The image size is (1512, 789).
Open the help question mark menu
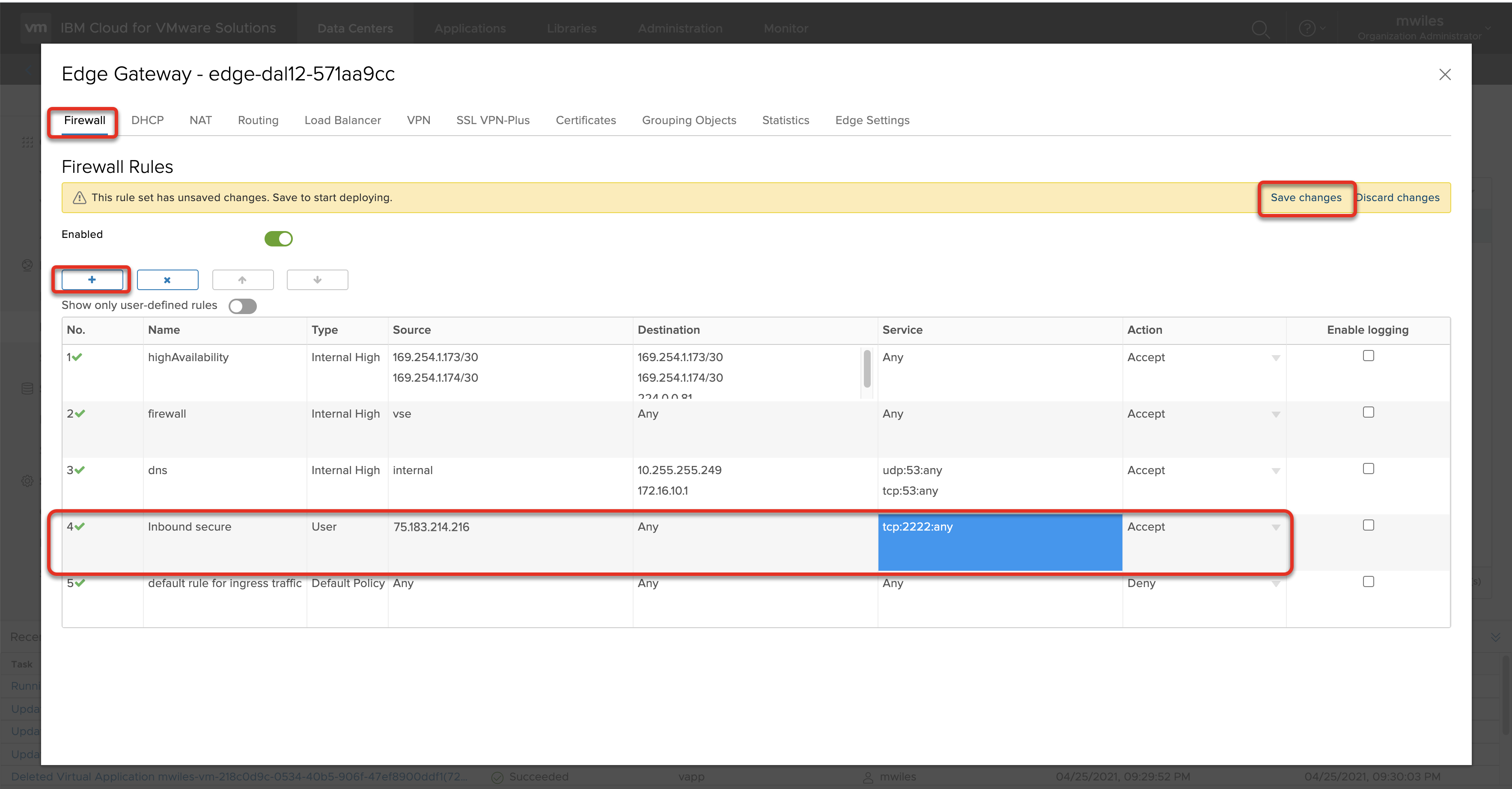coord(1308,28)
